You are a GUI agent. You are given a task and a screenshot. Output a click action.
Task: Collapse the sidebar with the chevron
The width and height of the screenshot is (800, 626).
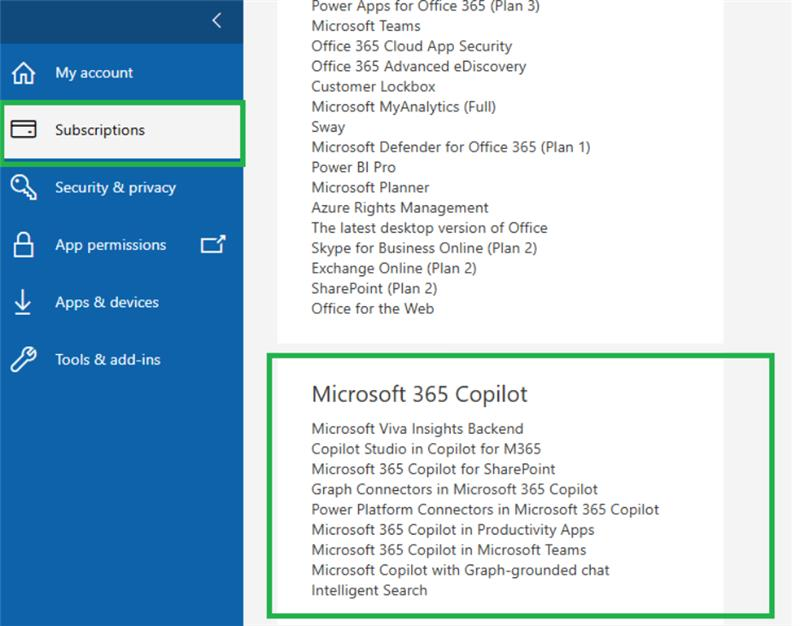(x=219, y=20)
